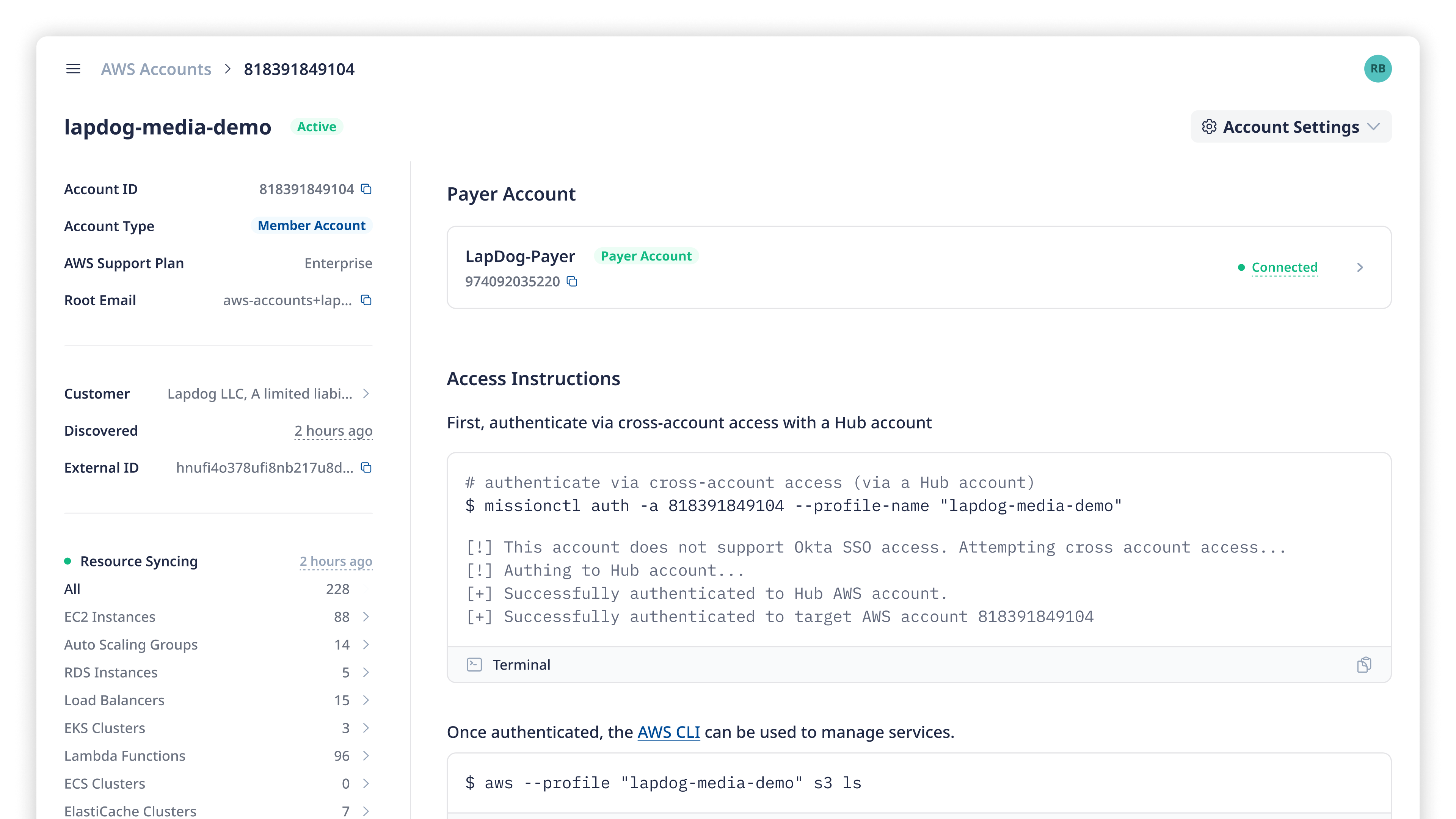Click the Access Instructions heading

point(533,379)
